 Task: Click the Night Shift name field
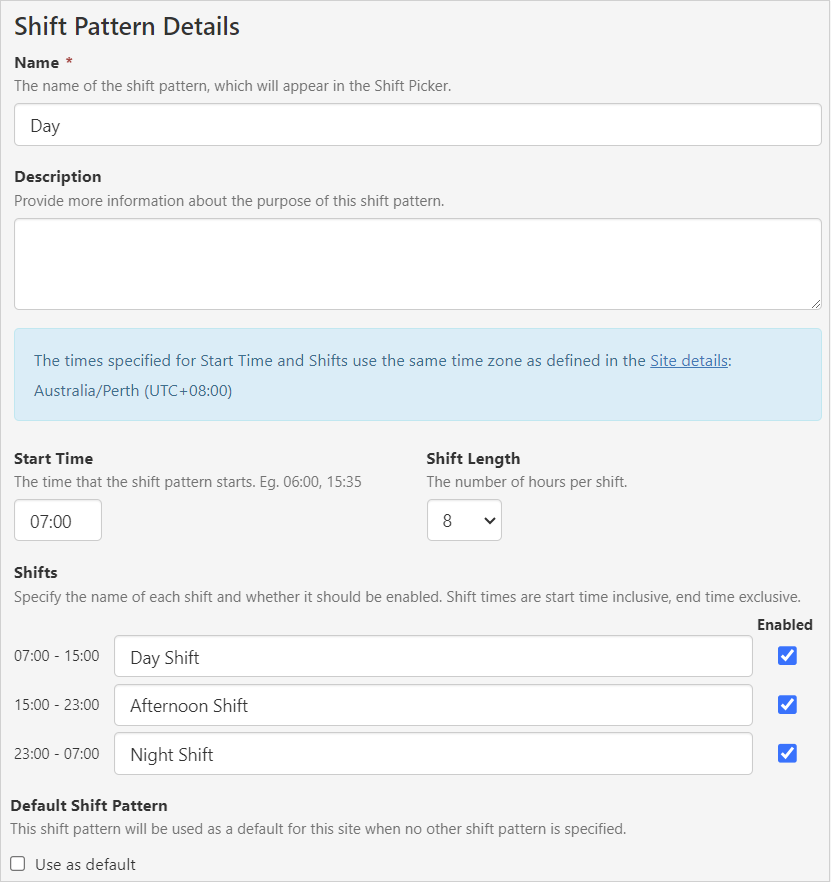tap(433, 754)
